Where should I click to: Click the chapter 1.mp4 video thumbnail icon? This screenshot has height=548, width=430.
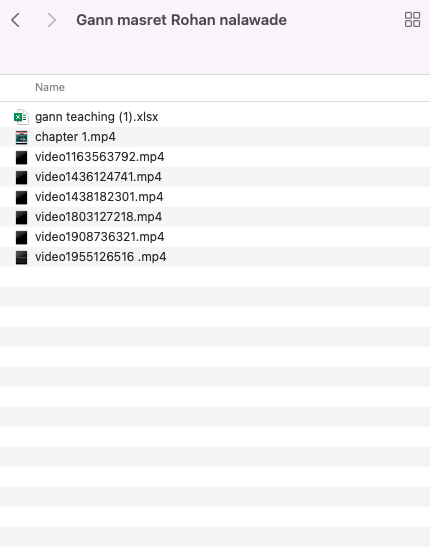[21, 137]
